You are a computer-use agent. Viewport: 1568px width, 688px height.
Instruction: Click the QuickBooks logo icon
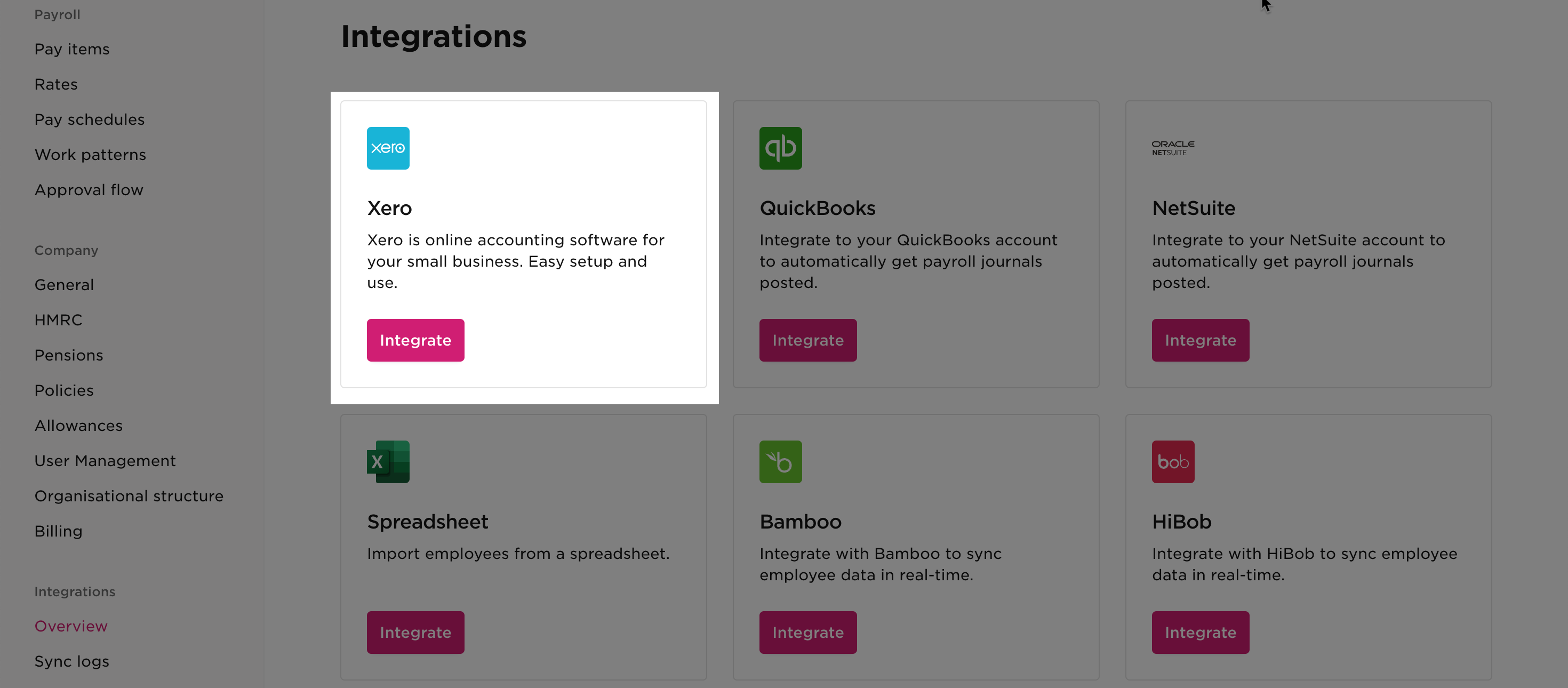pos(780,148)
